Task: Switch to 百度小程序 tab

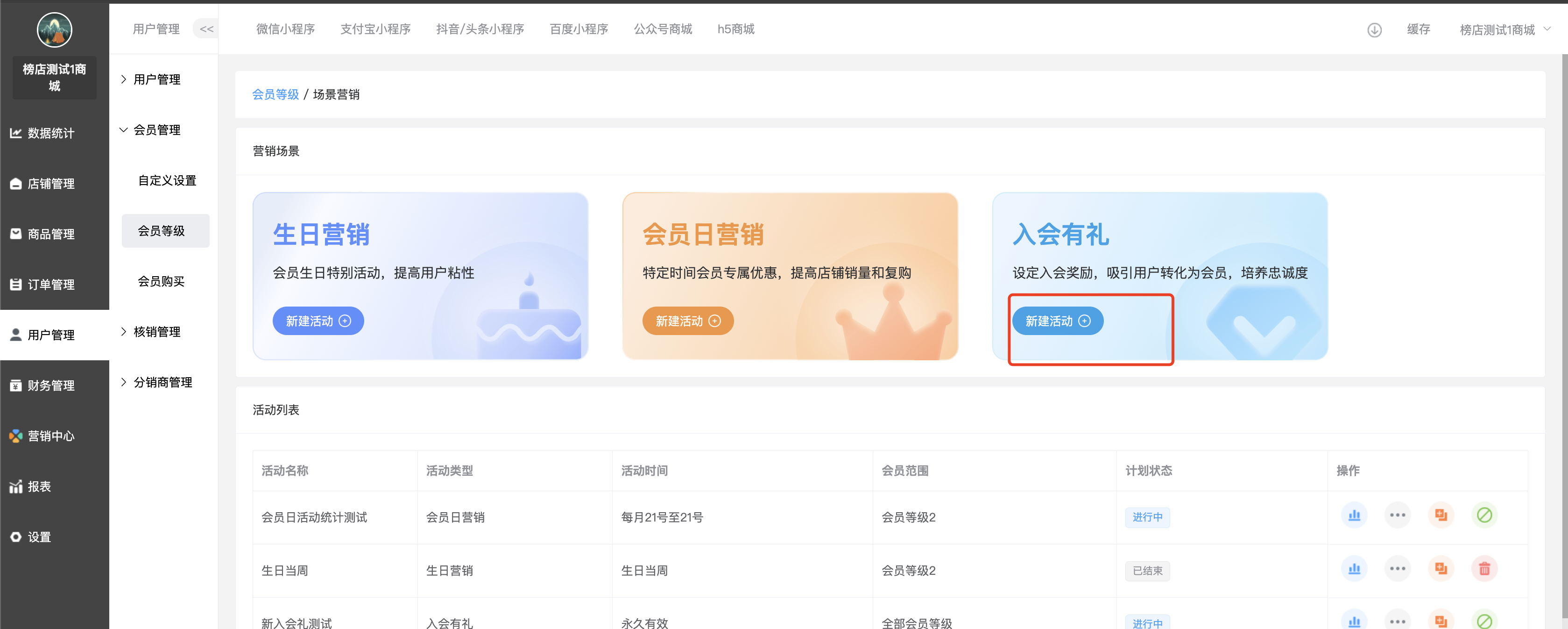Action: [578, 29]
